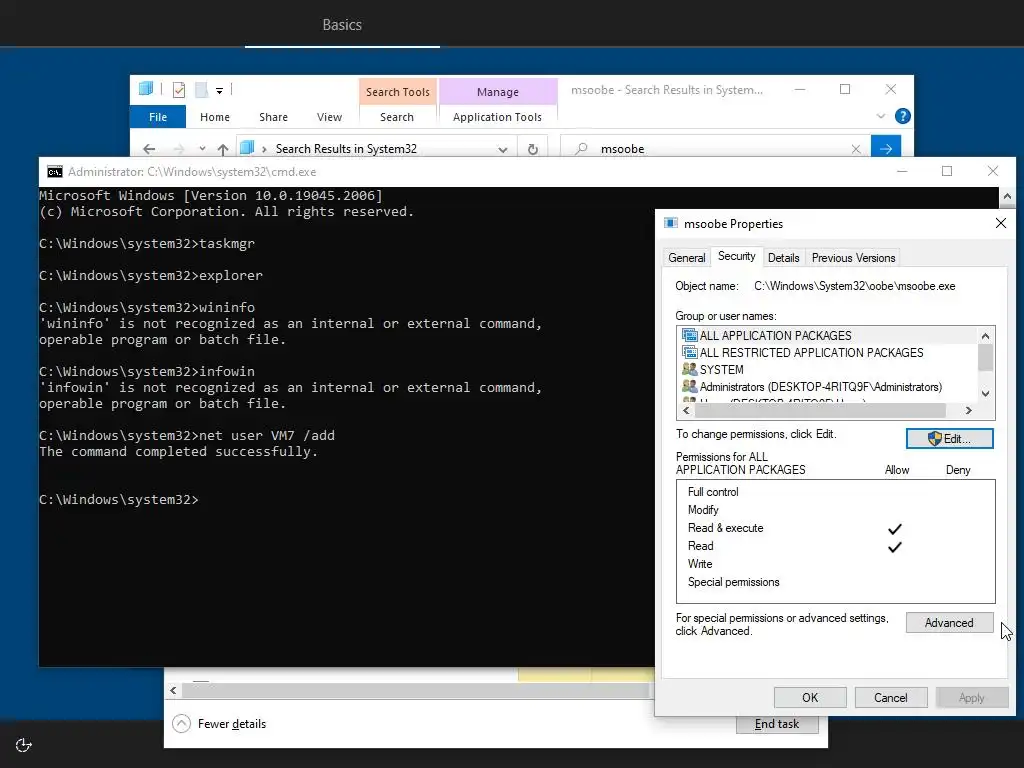1024x768 pixels.
Task: Open the Previous Versions tab
Action: point(853,258)
